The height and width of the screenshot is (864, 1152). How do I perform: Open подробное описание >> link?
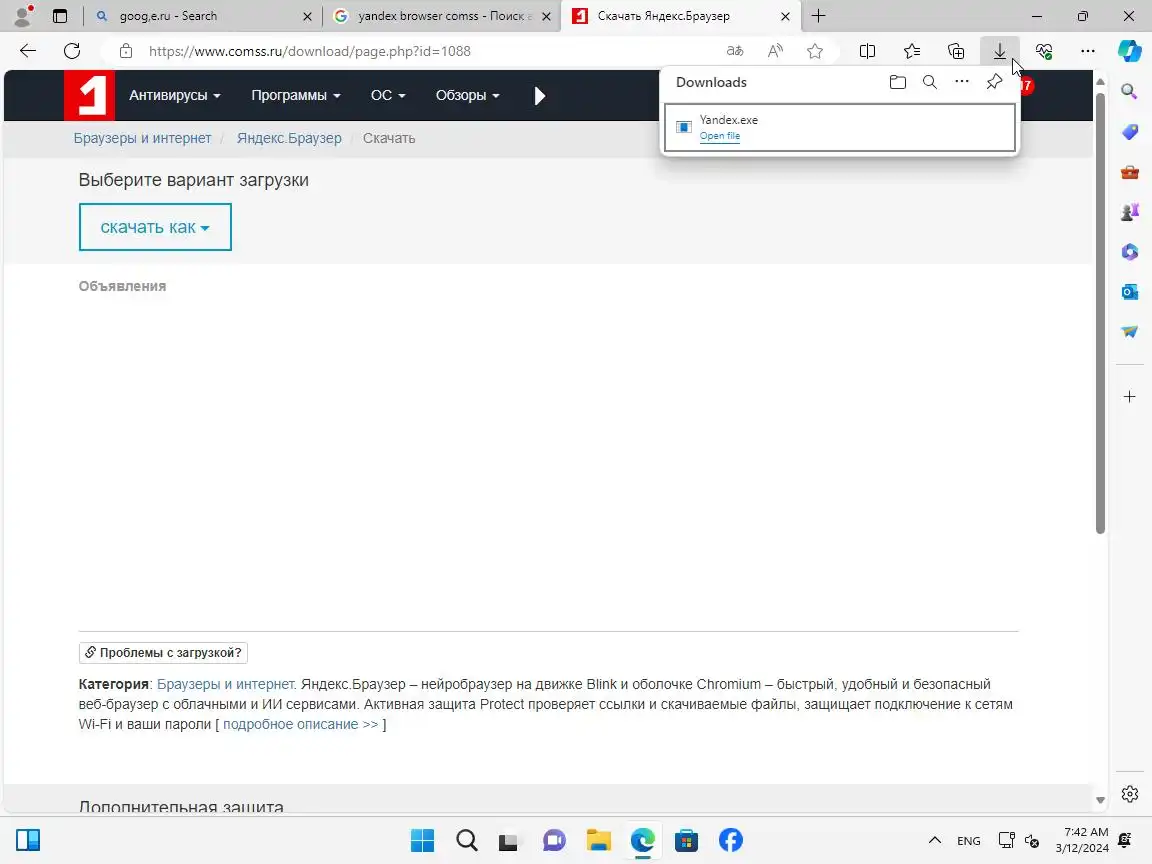[300, 724]
